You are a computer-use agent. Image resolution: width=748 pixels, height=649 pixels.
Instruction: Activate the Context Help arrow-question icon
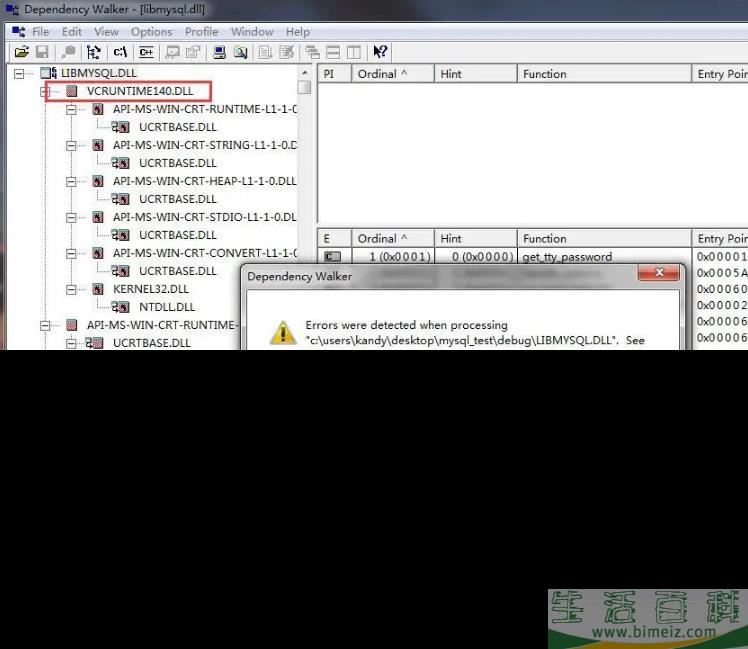[x=380, y=52]
